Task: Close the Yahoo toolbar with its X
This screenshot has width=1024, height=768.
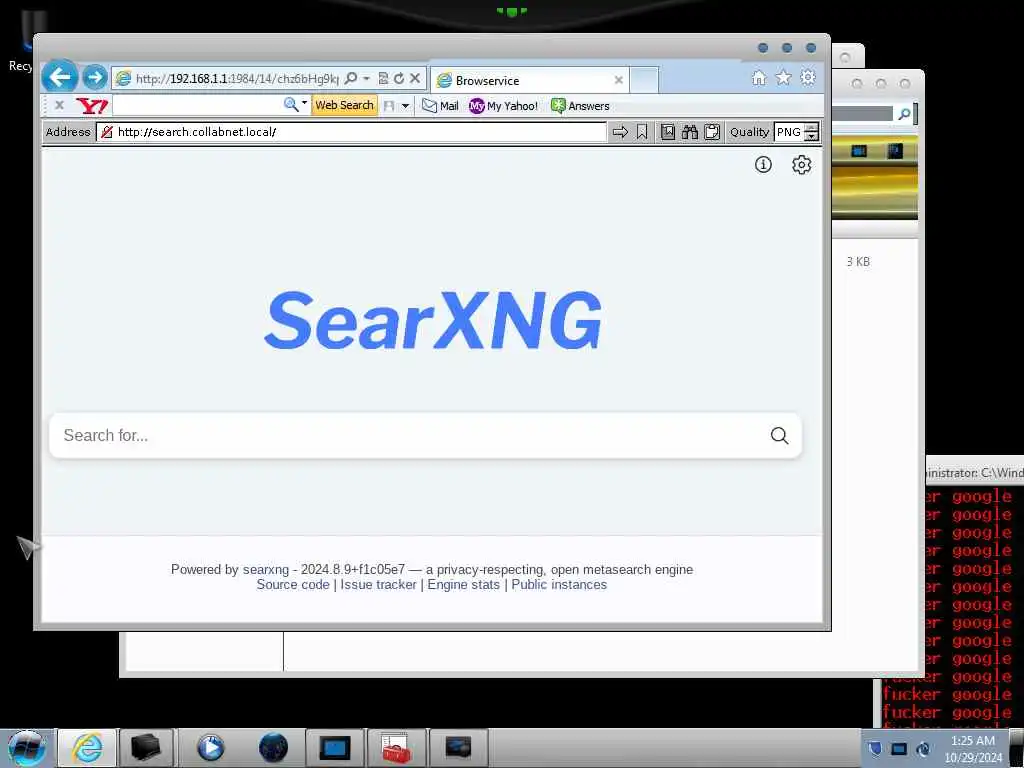Action: tap(59, 105)
